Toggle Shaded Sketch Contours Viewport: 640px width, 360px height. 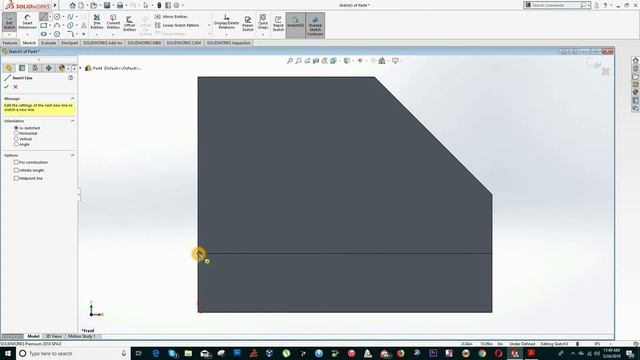pos(315,25)
